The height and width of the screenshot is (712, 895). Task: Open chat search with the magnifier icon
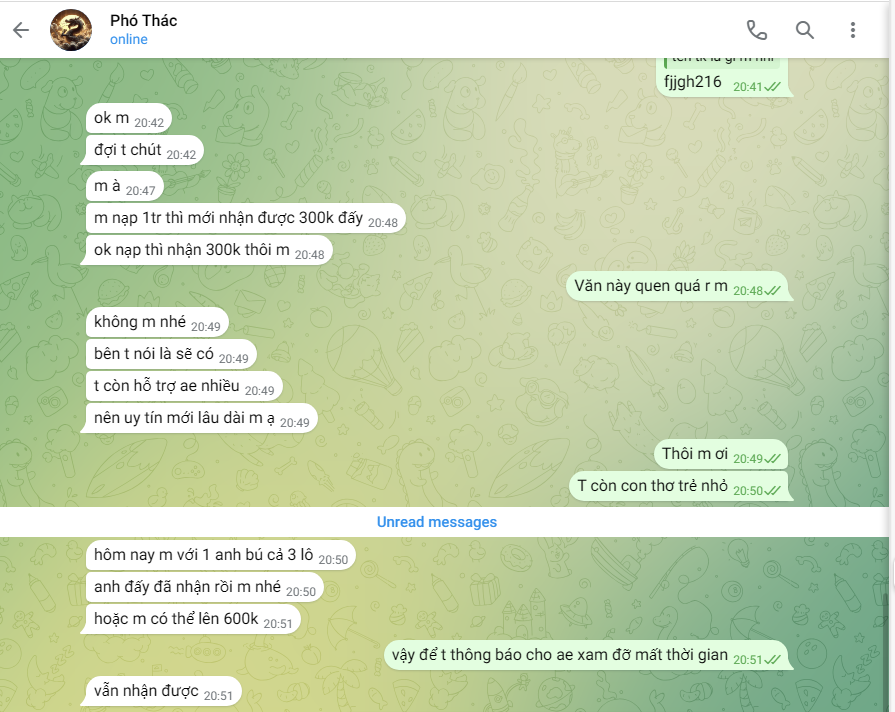tap(805, 30)
